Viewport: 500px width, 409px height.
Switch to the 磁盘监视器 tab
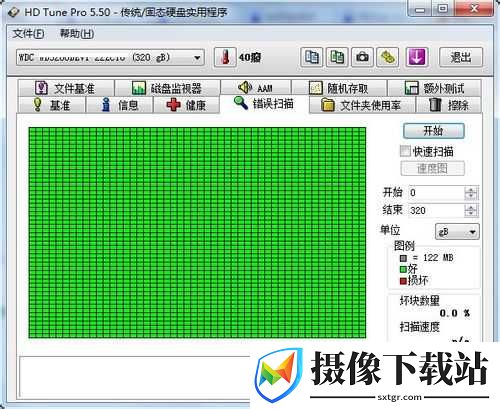coord(167,88)
